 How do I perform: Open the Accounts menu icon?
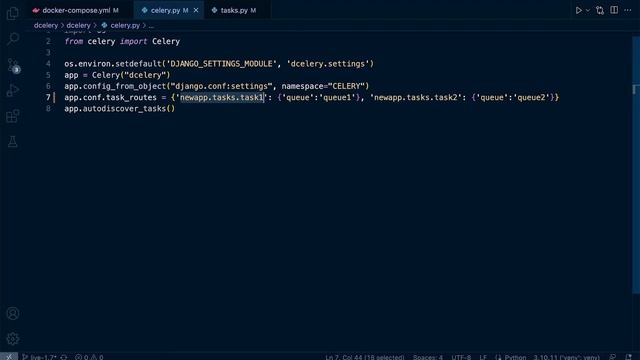(13, 313)
